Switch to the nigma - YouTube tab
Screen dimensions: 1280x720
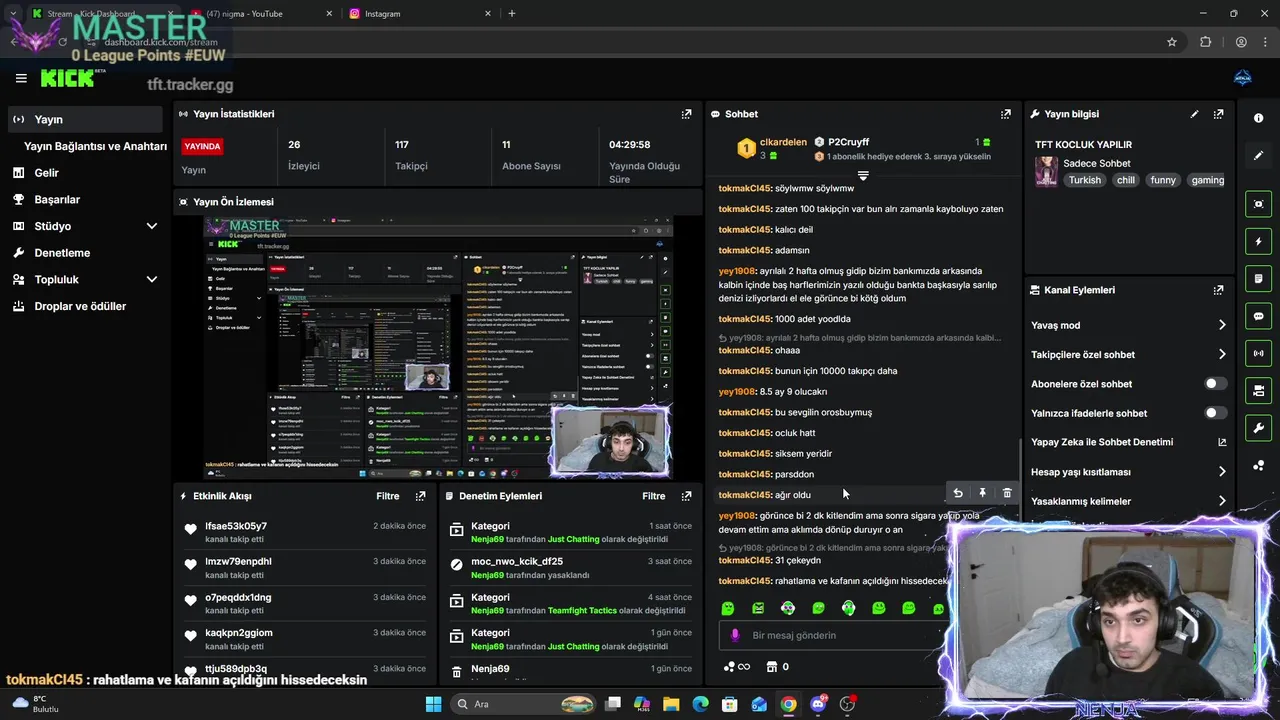263,14
